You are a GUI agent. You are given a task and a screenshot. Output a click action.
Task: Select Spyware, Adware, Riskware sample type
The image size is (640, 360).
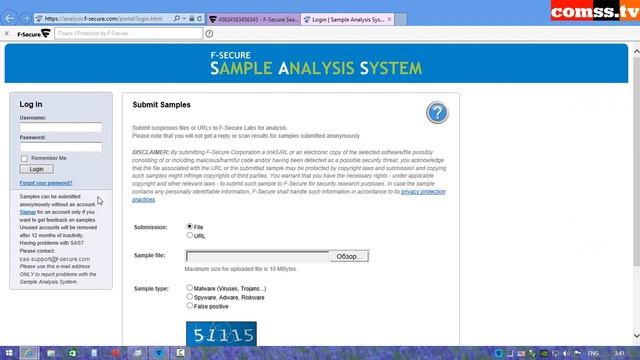pos(189,297)
